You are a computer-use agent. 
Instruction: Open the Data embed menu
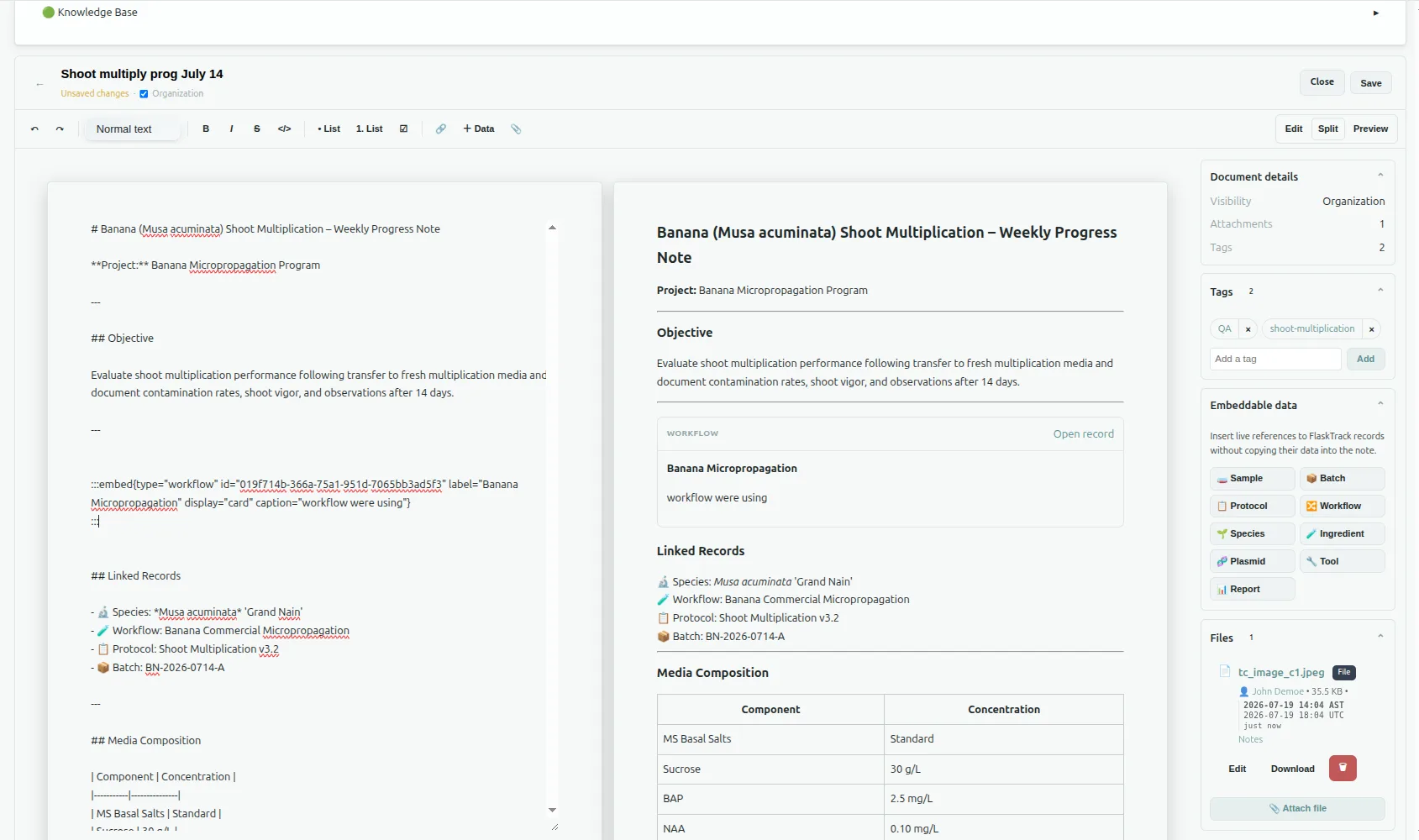tap(479, 129)
